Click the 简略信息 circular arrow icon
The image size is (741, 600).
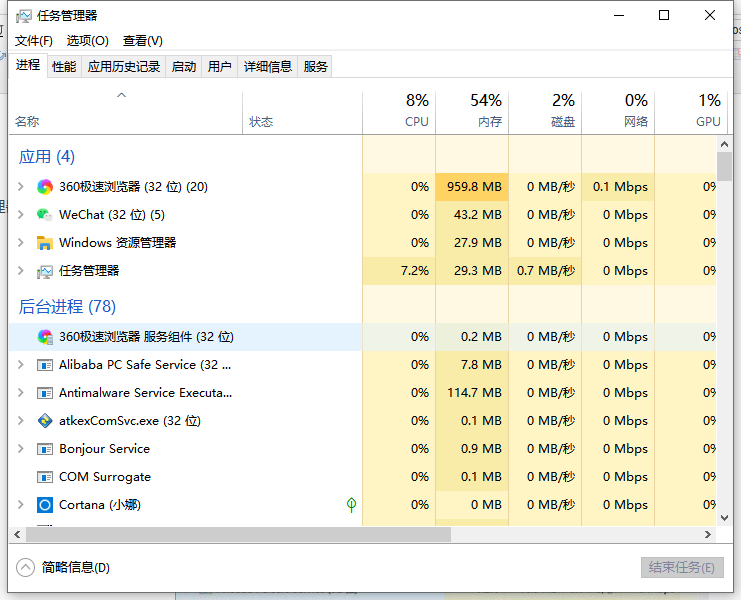click(26, 567)
